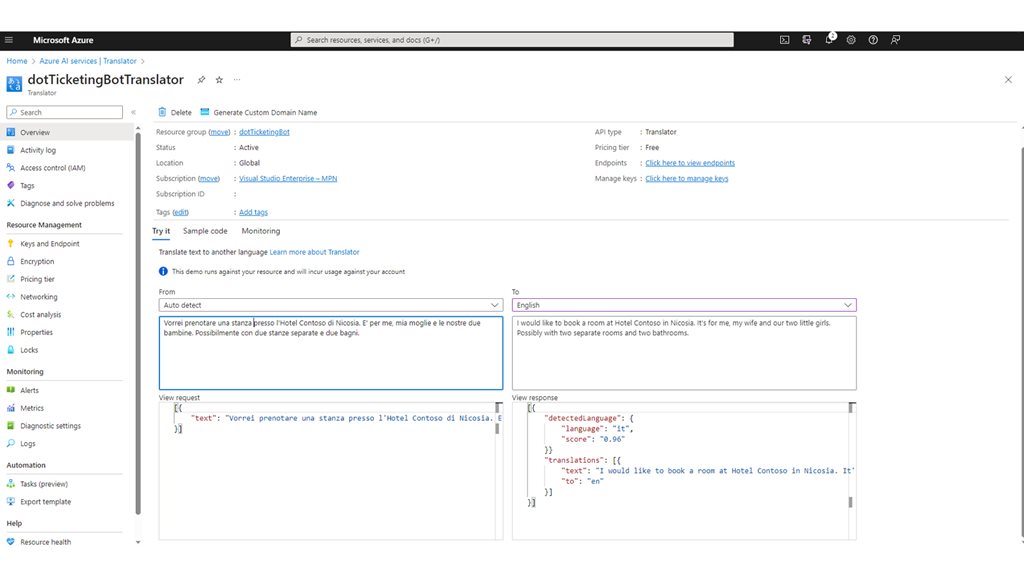Click the sidebar scroll down arrow

[x=138, y=542]
